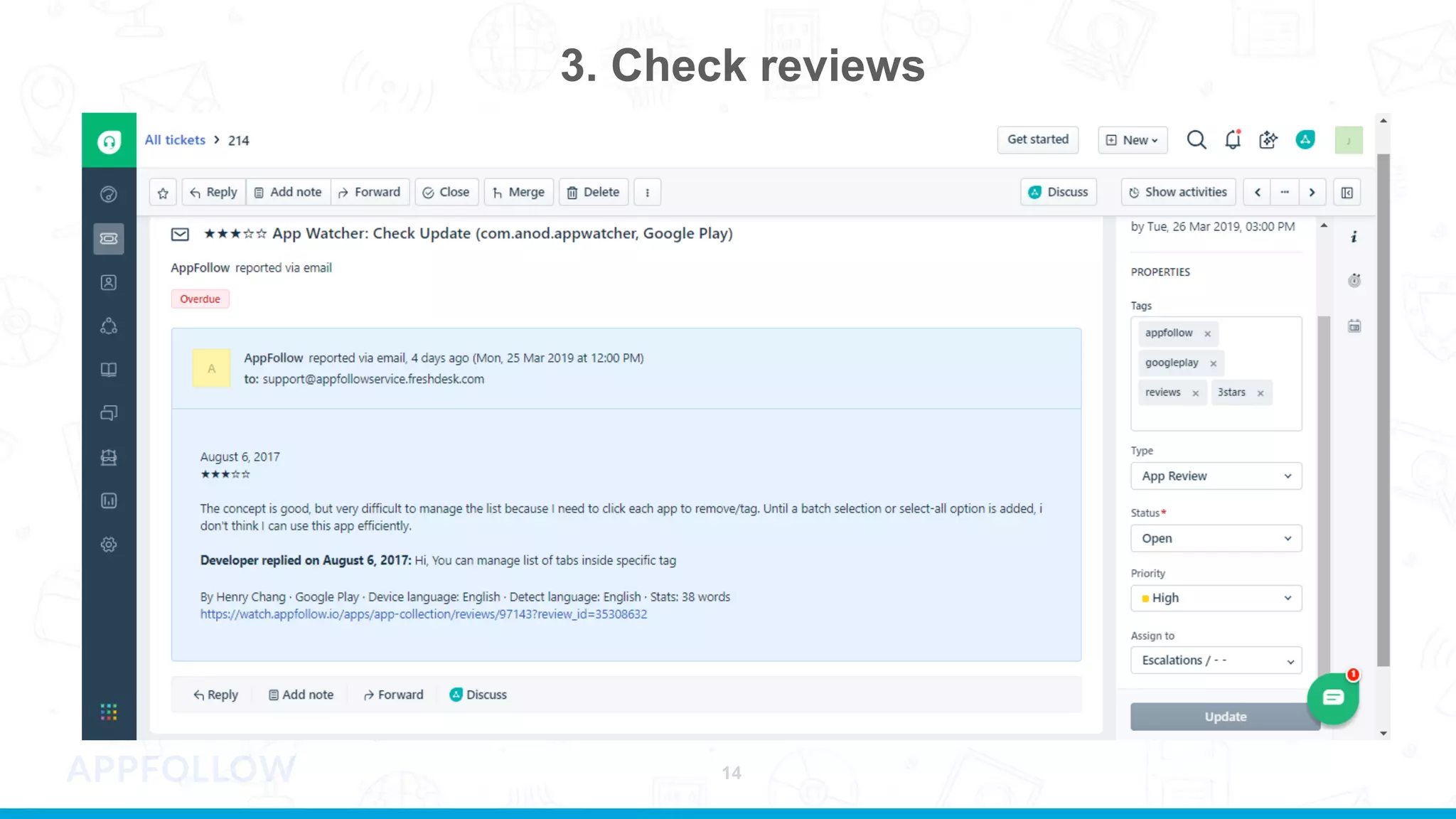Open the Assign to Escalations dropdown
This screenshot has height=819, width=1456.
click(x=1216, y=660)
